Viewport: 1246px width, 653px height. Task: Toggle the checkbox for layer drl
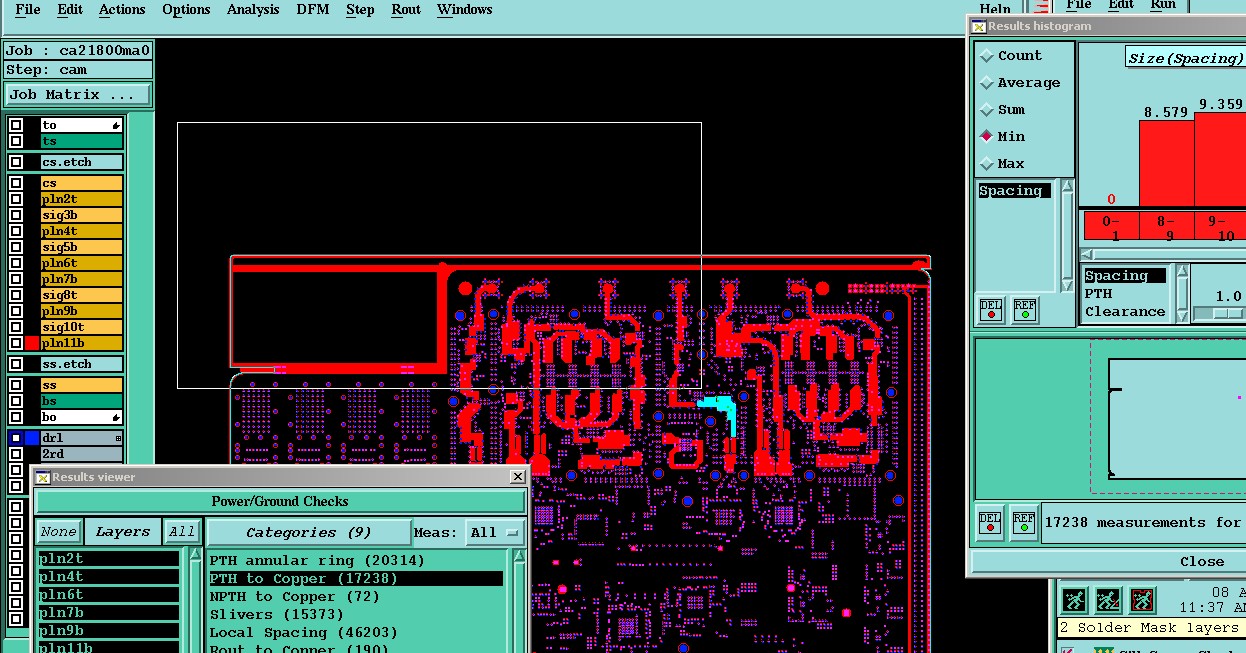point(16,438)
